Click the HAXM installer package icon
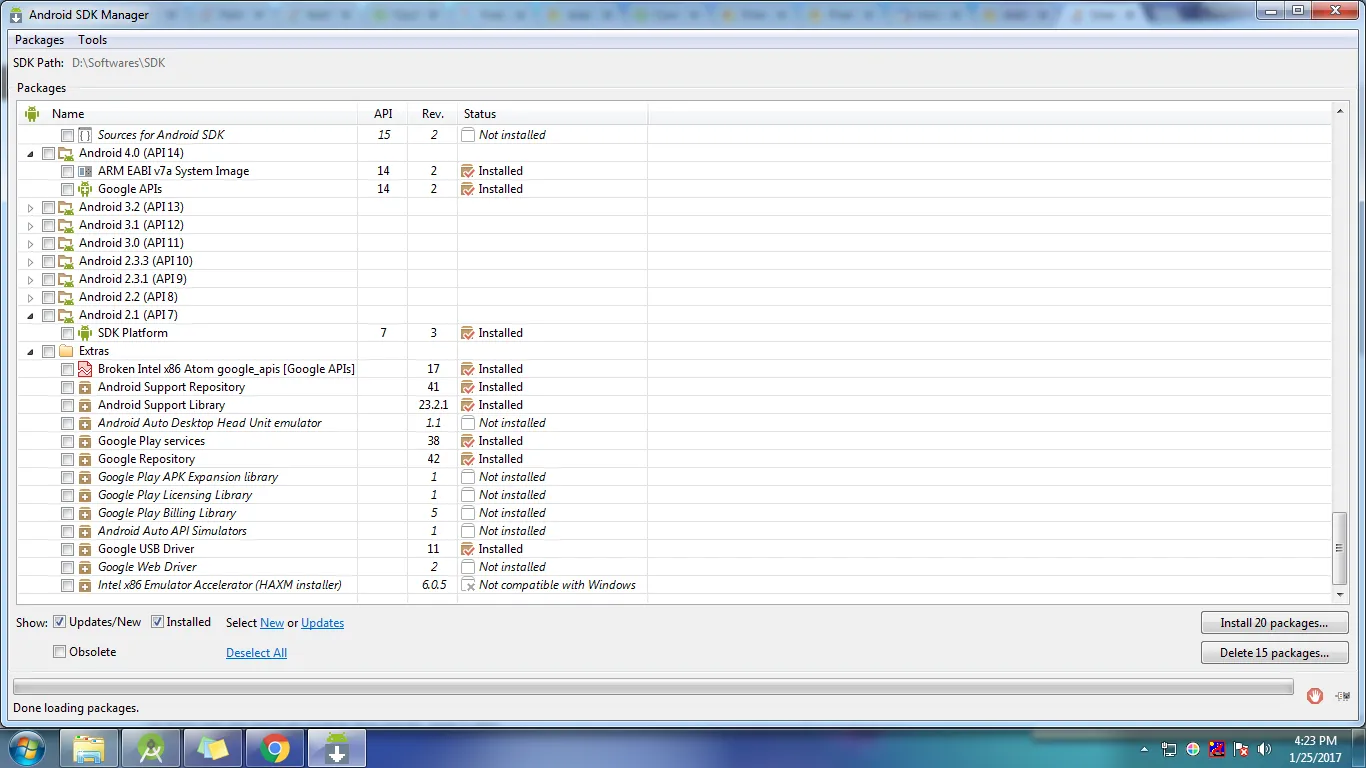Viewport: 1366px width, 768px height. pos(85,585)
